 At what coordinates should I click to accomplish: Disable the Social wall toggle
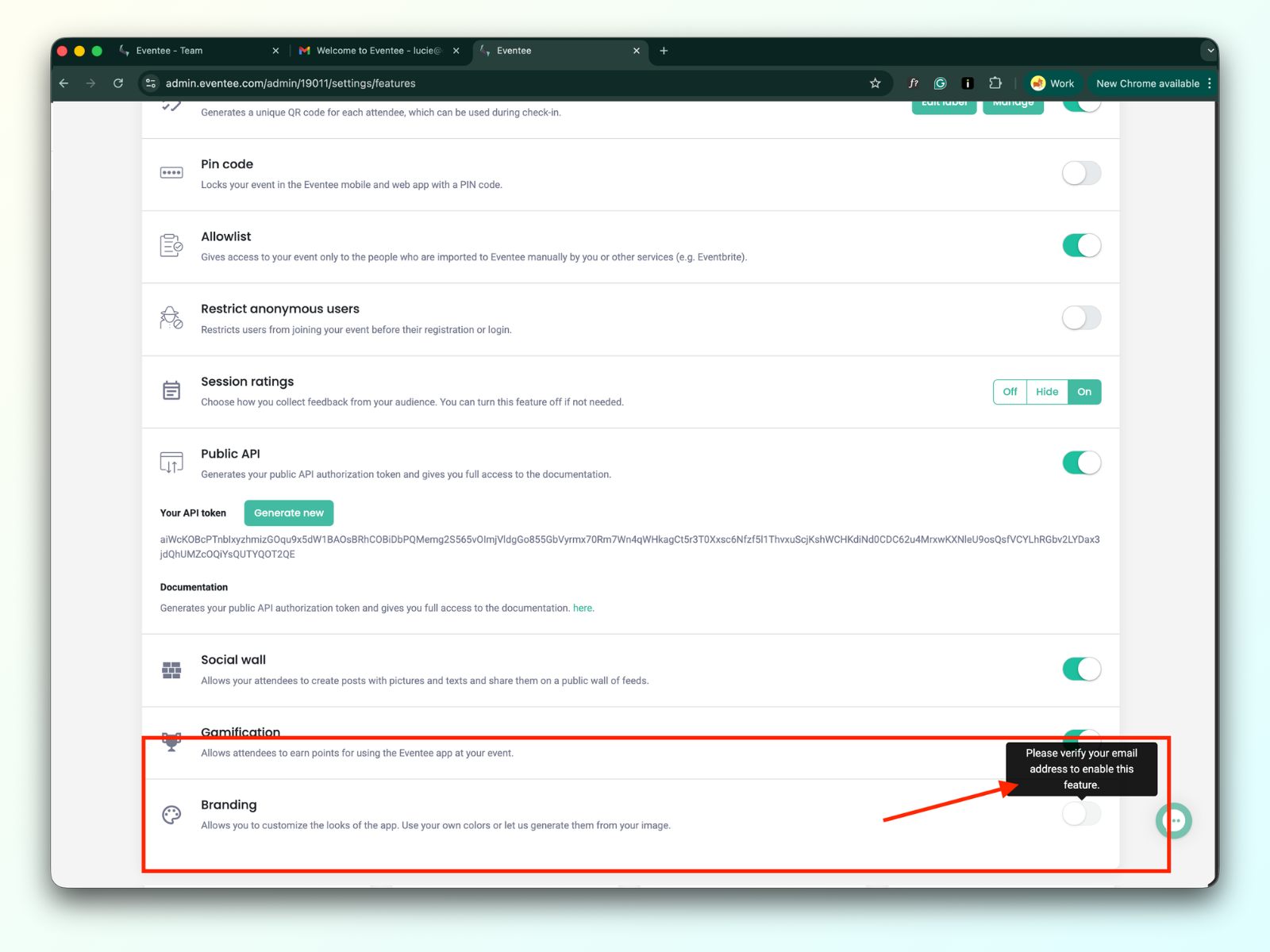tap(1082, 669)
